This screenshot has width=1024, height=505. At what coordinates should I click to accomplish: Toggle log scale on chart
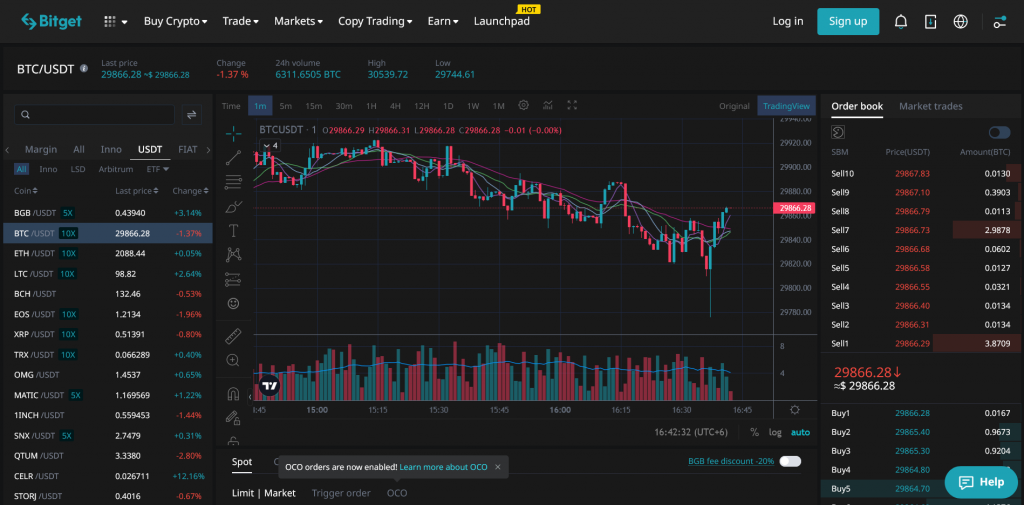(775, 432)
